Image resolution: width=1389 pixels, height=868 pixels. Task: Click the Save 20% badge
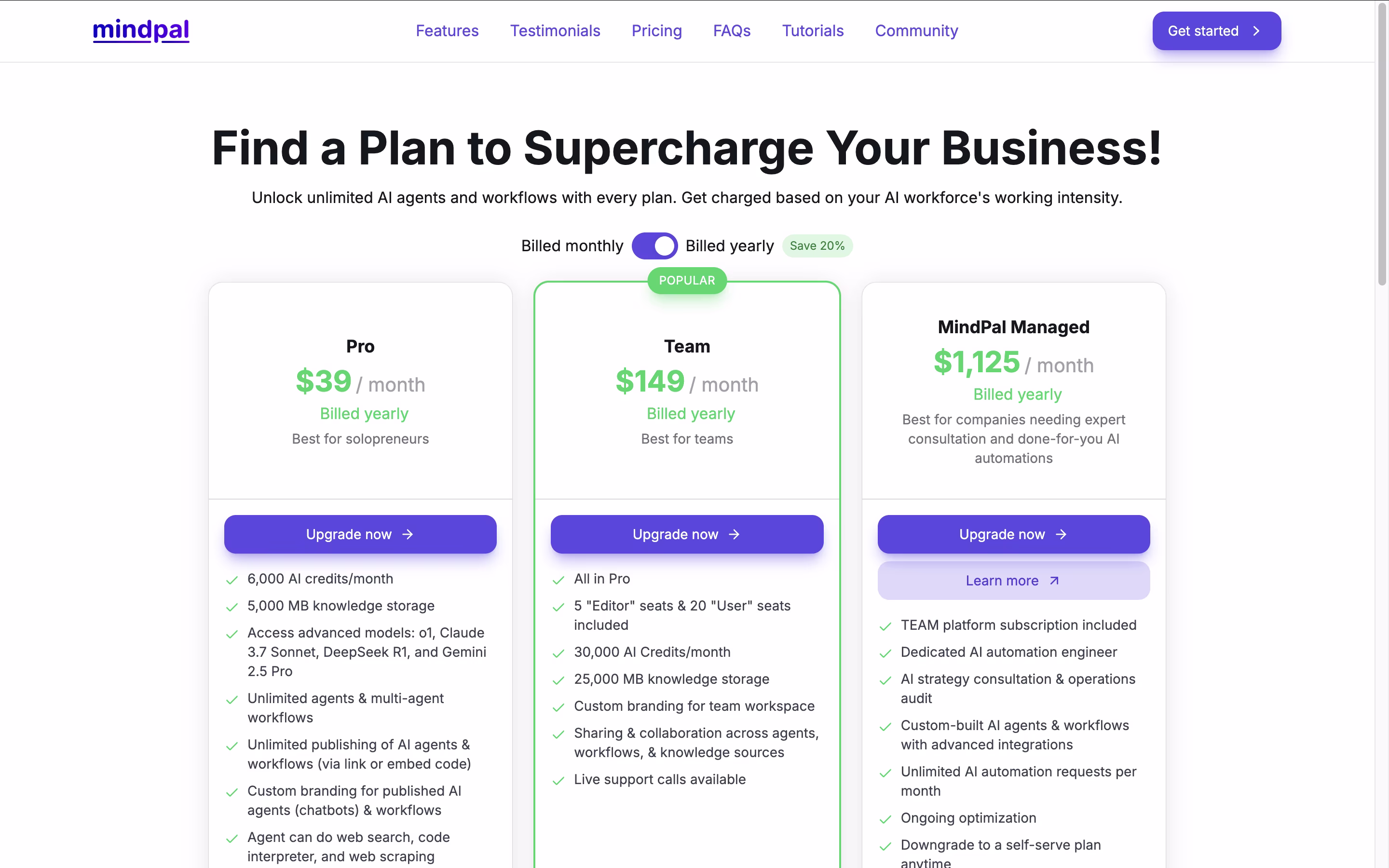(x=817, y=246)
